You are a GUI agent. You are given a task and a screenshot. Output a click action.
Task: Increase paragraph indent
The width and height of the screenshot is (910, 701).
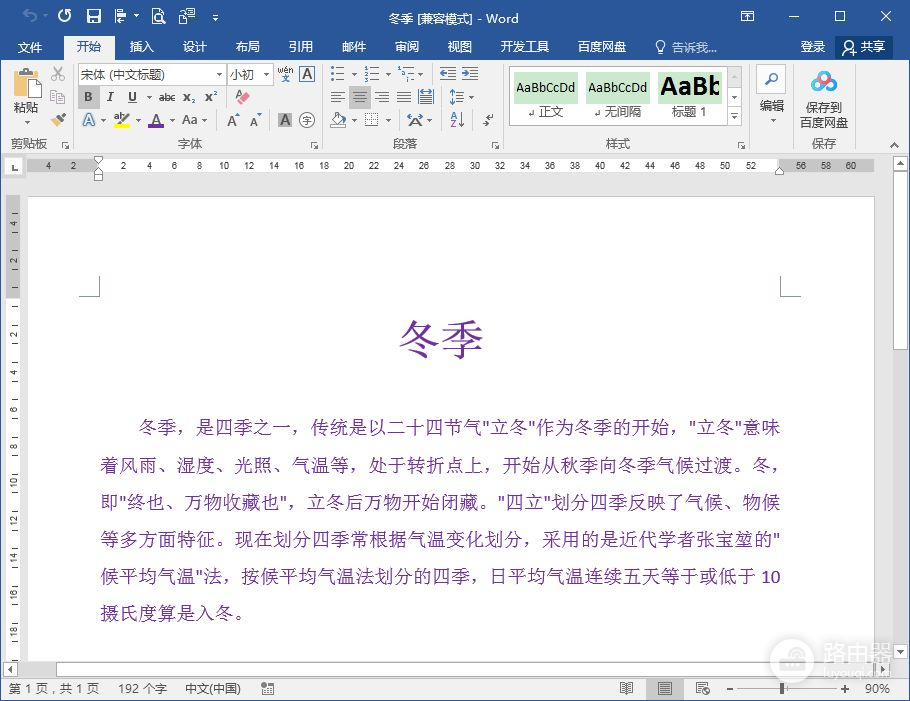469,74
